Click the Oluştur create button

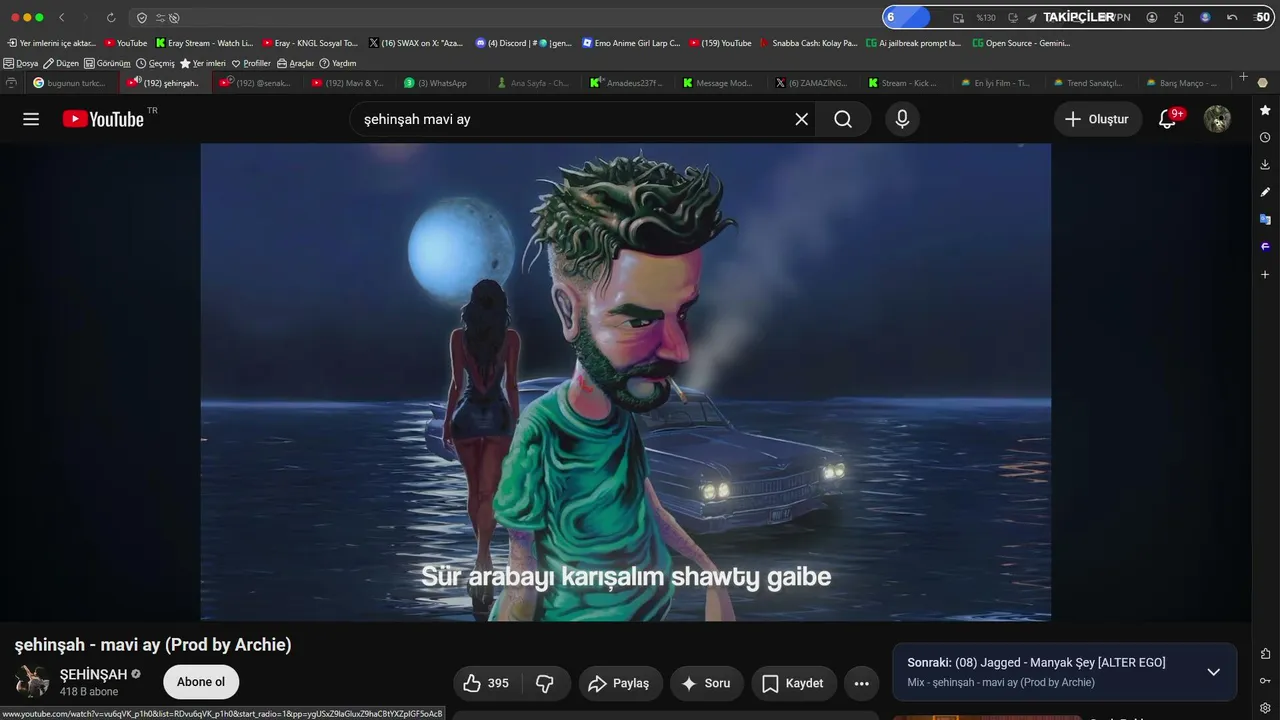coord(1097,119)
